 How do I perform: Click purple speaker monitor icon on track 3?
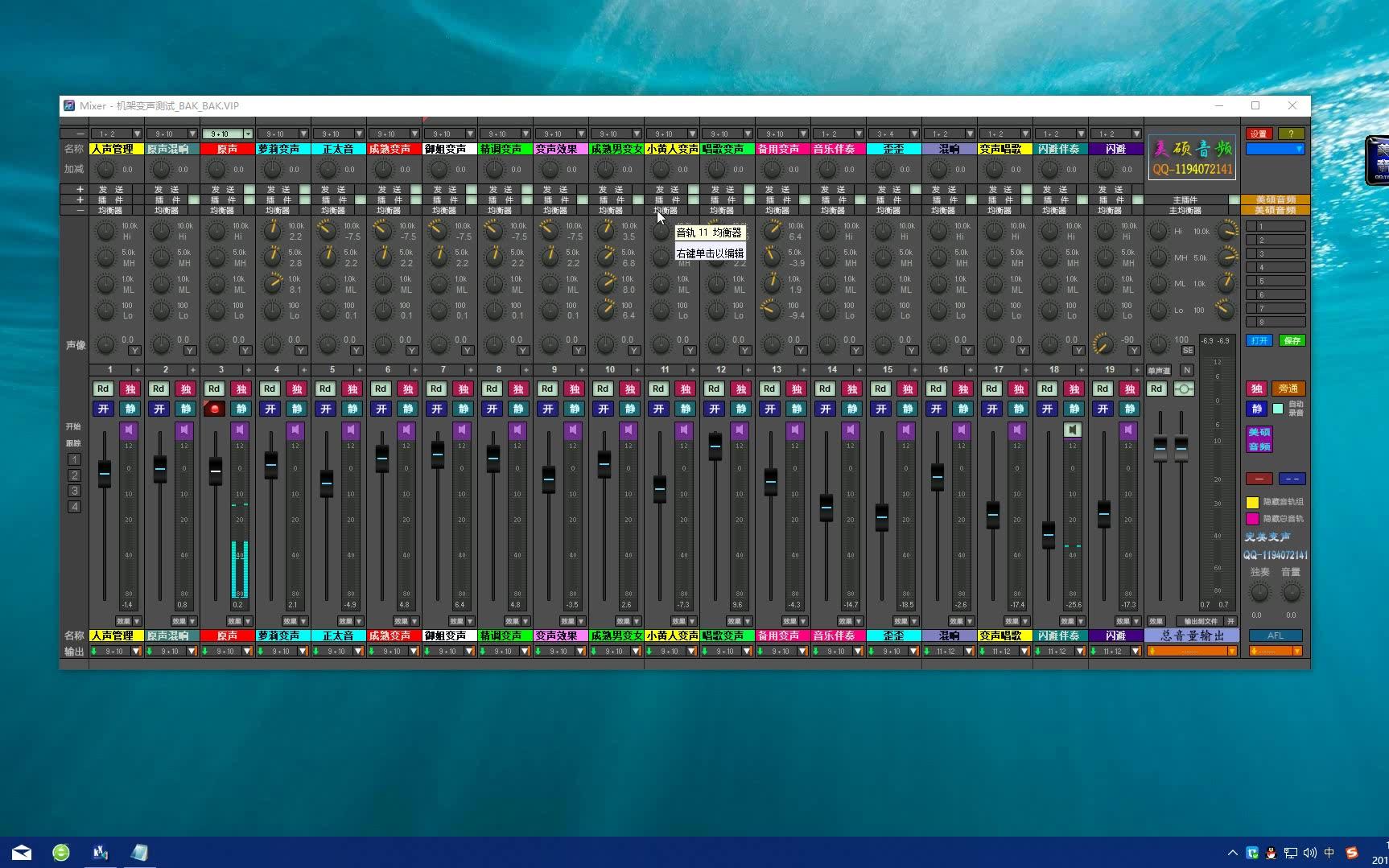tap(240, 431)
